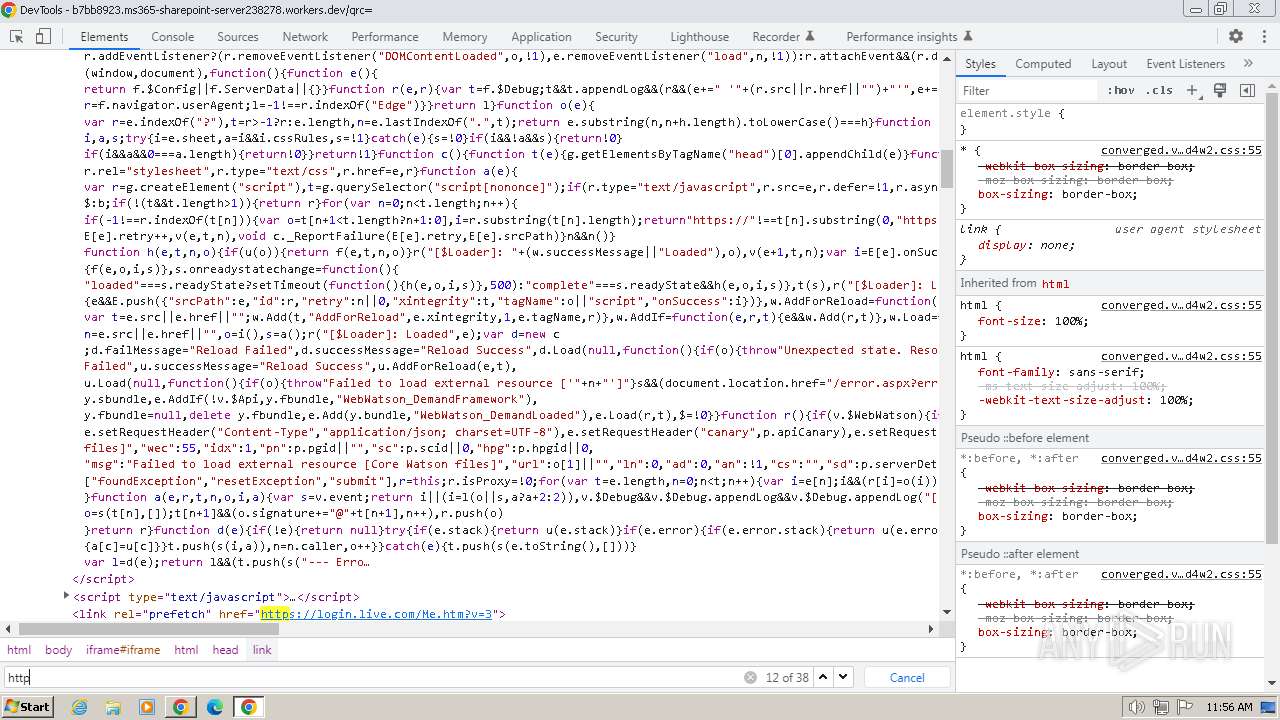
Task: Click display: none declaration
Action: (x=1026, y=245)
